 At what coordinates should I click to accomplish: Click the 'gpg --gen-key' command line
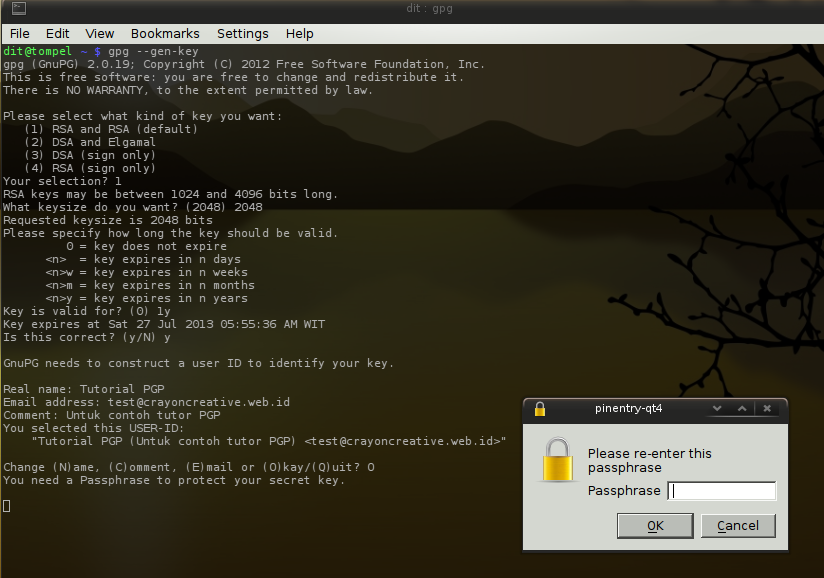pyautogui.click(x=153, y=51)
